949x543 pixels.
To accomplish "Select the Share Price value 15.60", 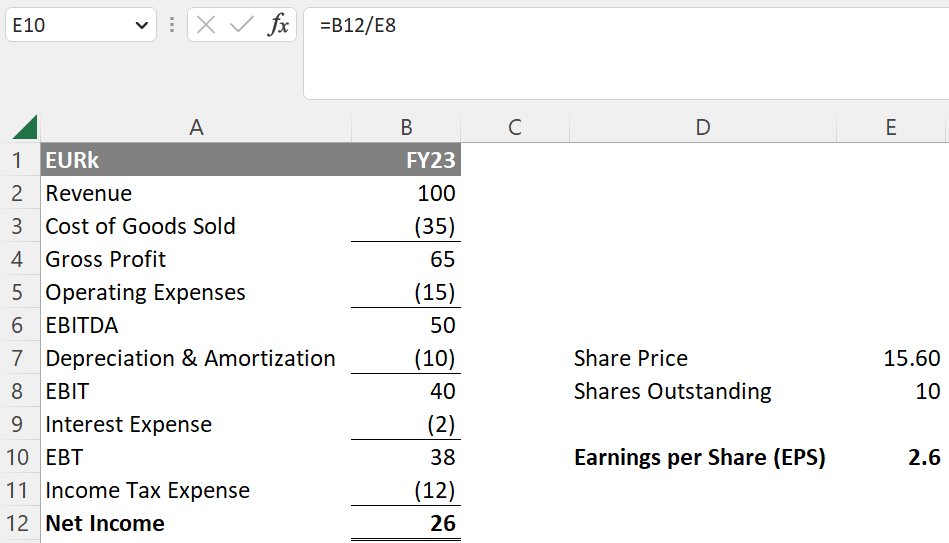I will [x=891, y=358].
